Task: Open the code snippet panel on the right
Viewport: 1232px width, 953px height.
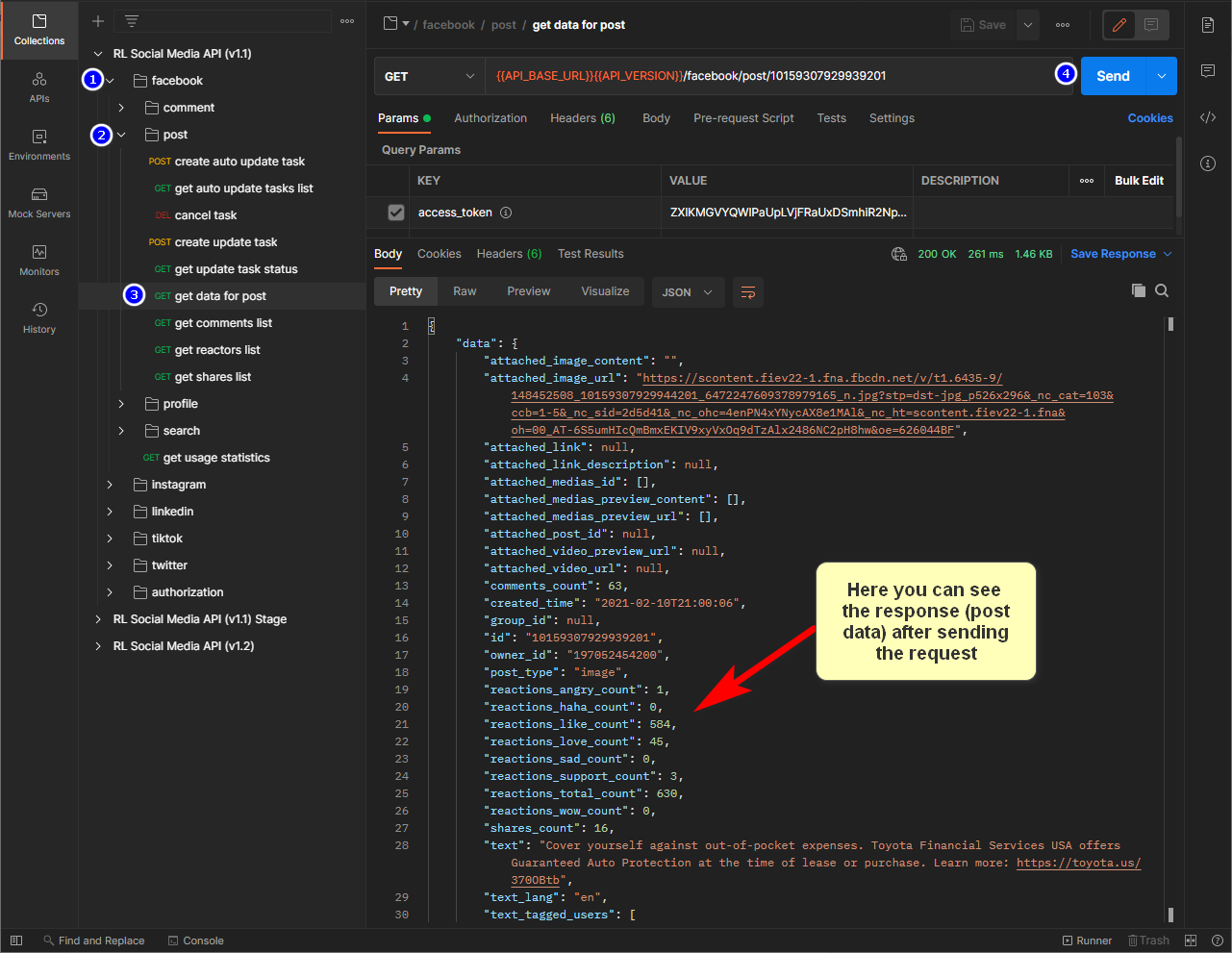Action: pos(1208,116)
